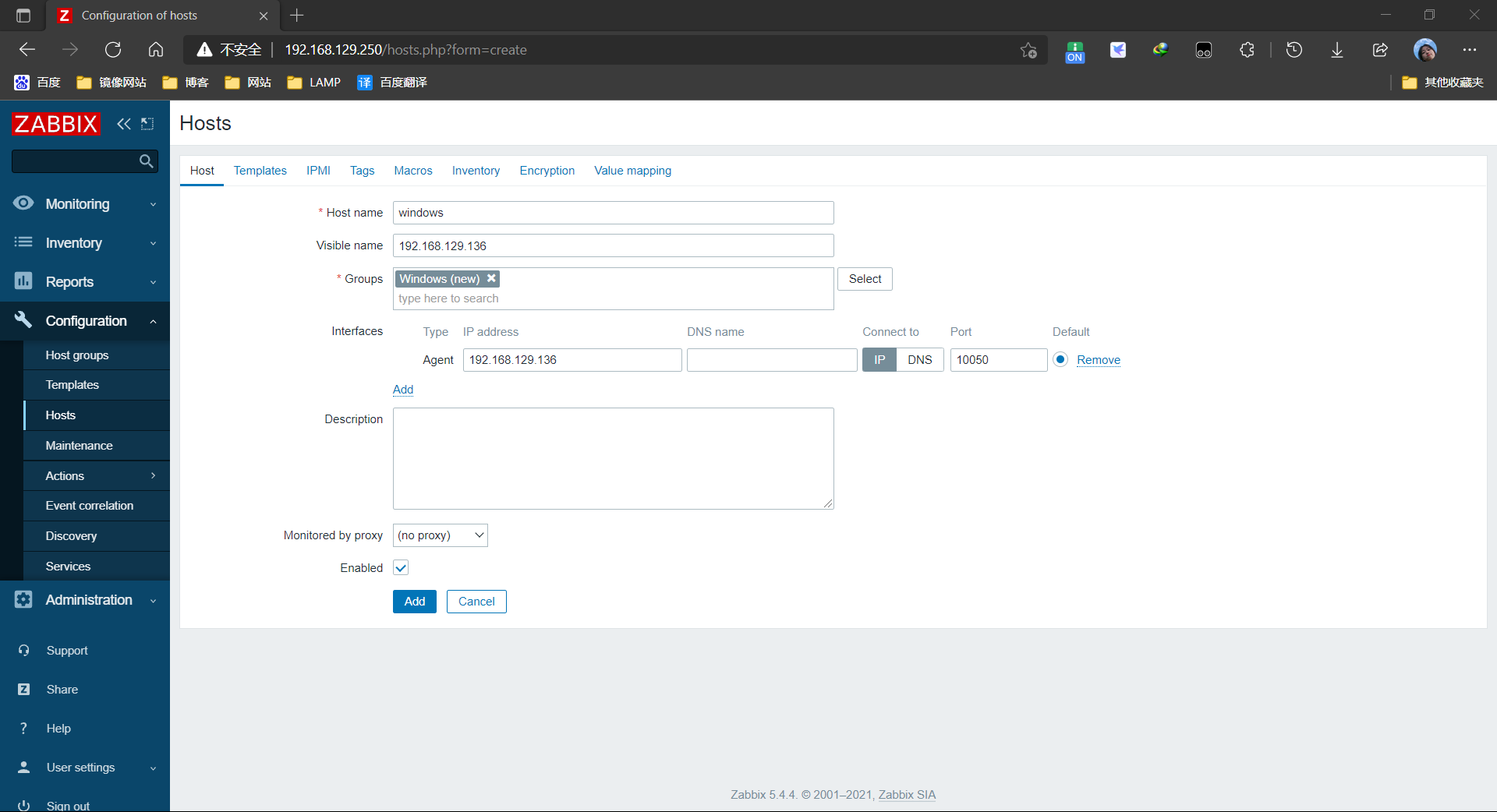Open the Value mapping tab
1497x812 pixels.
(633, 171)
